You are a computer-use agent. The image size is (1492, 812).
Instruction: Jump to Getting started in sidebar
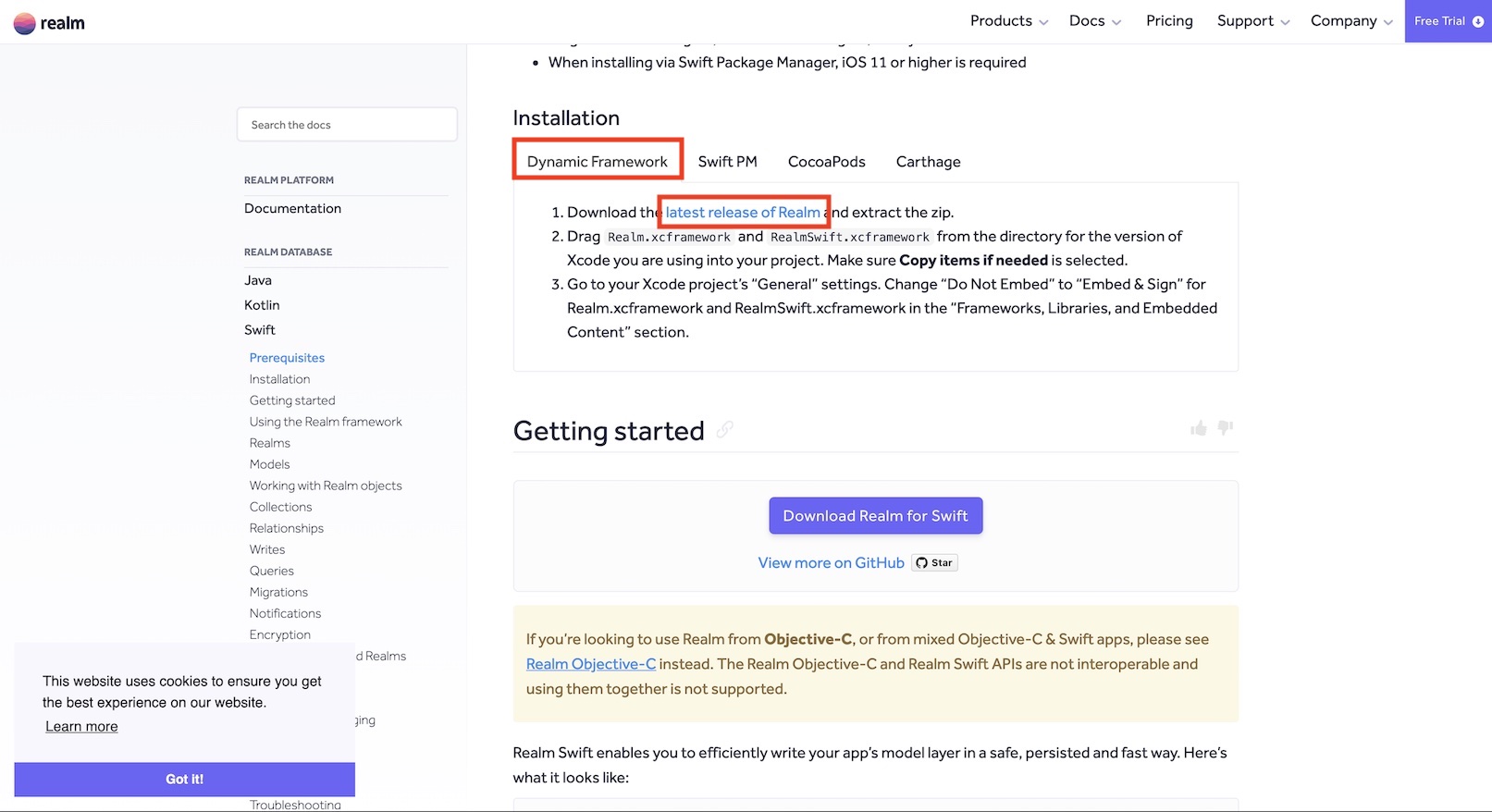pos(292,400)
